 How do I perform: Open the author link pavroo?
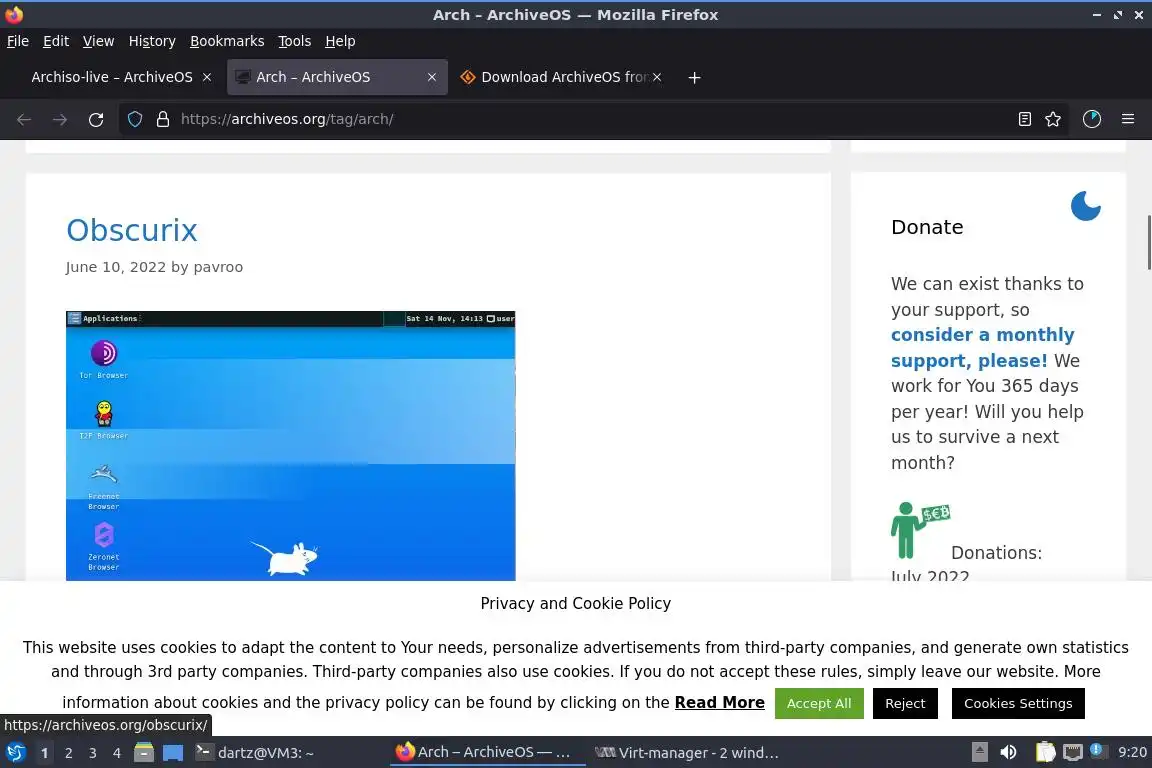click(x=217, y=267)
